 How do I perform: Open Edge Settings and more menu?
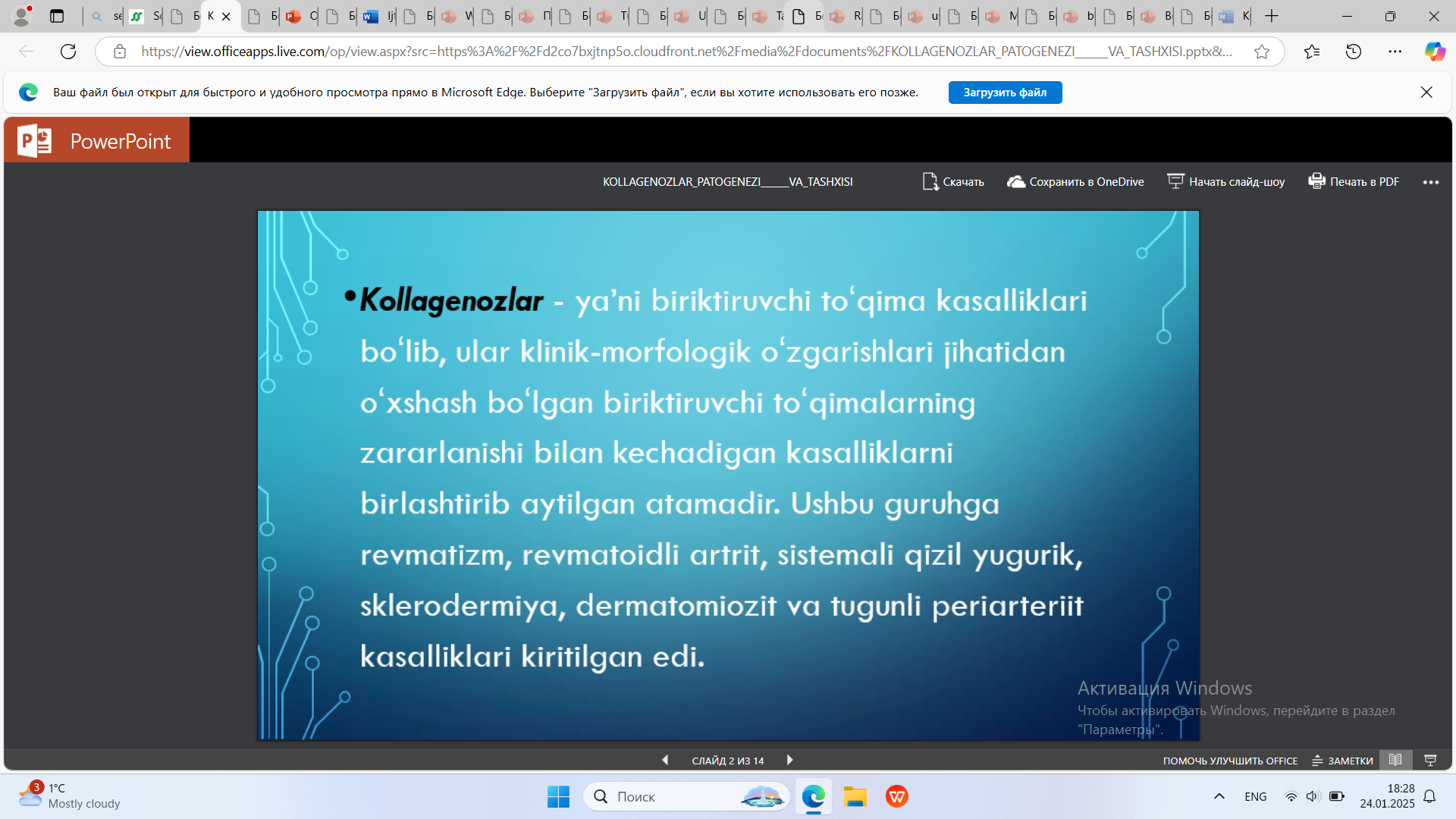point(1395,52)
